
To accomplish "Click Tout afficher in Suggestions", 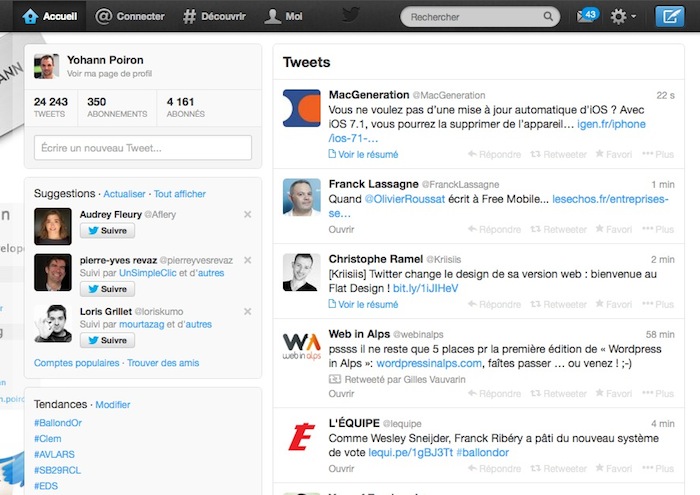I will (179, 194).
